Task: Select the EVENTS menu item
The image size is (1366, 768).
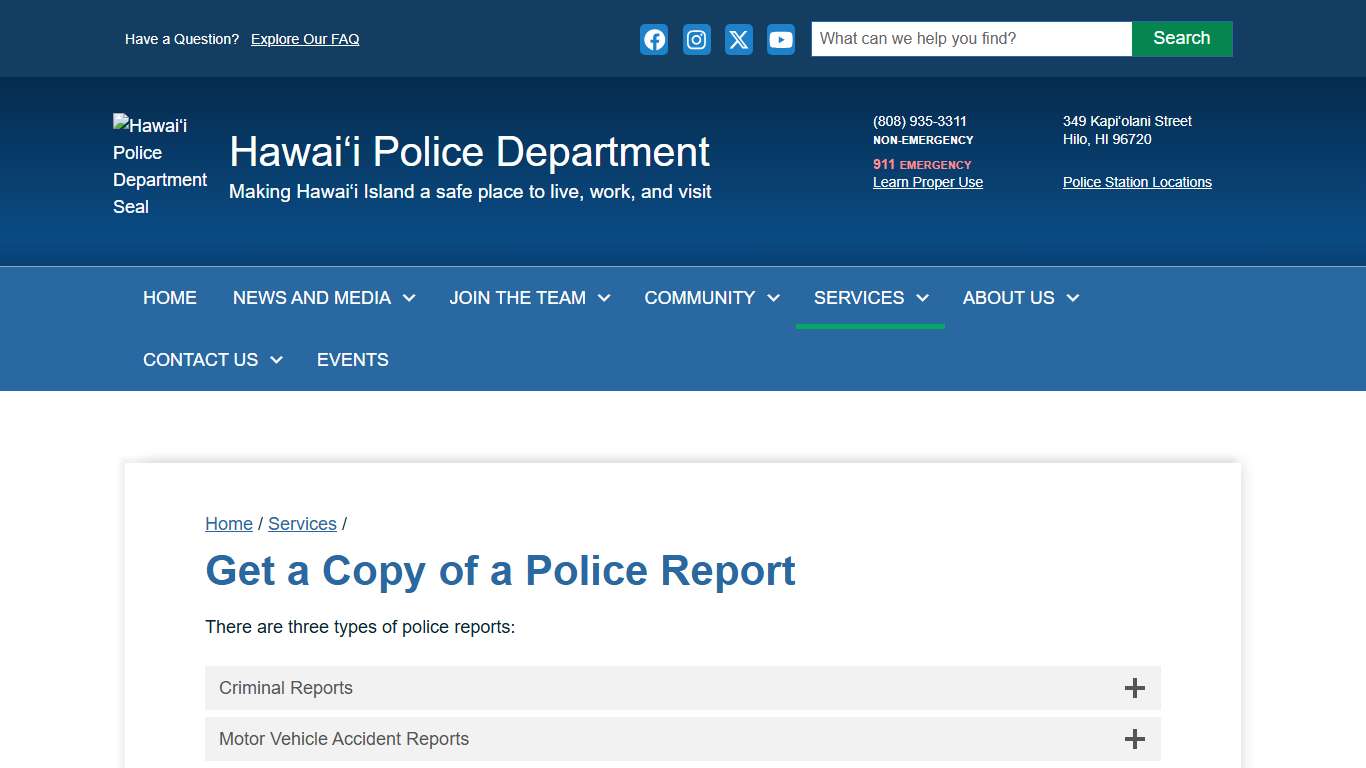Action: tap(352, 359)
